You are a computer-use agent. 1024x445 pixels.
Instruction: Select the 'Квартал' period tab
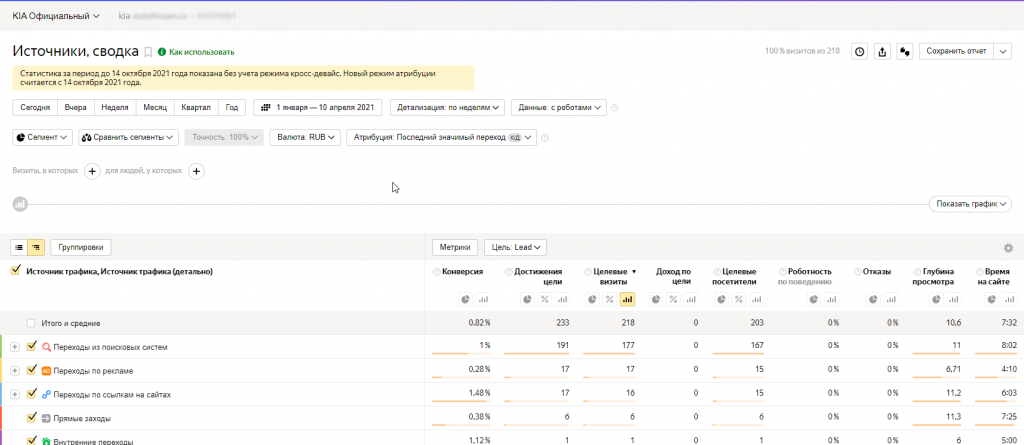(x=195, y=108)
